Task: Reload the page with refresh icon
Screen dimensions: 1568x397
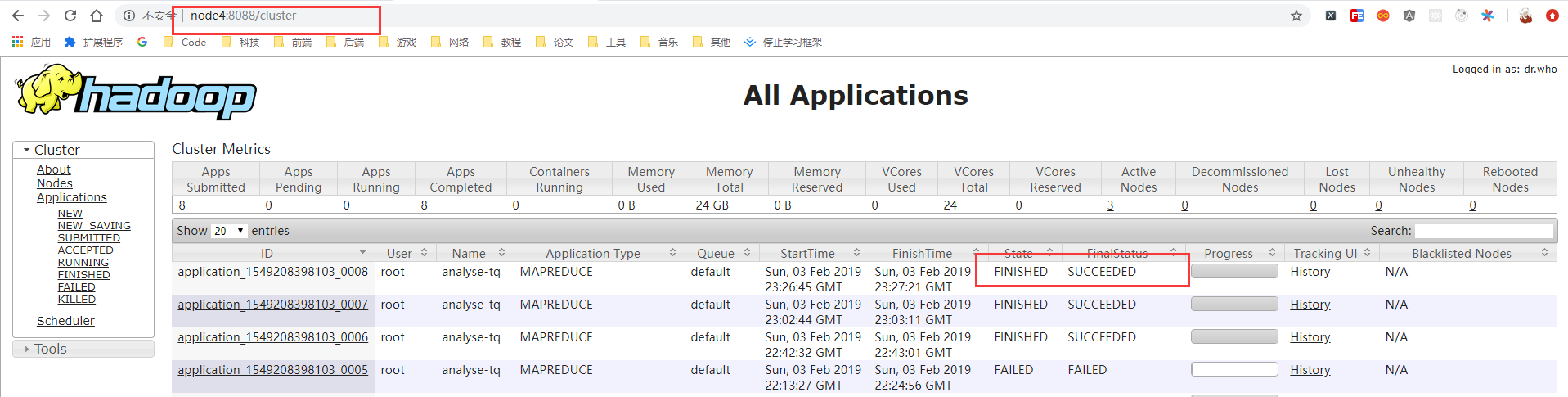Action: point(70,16)
